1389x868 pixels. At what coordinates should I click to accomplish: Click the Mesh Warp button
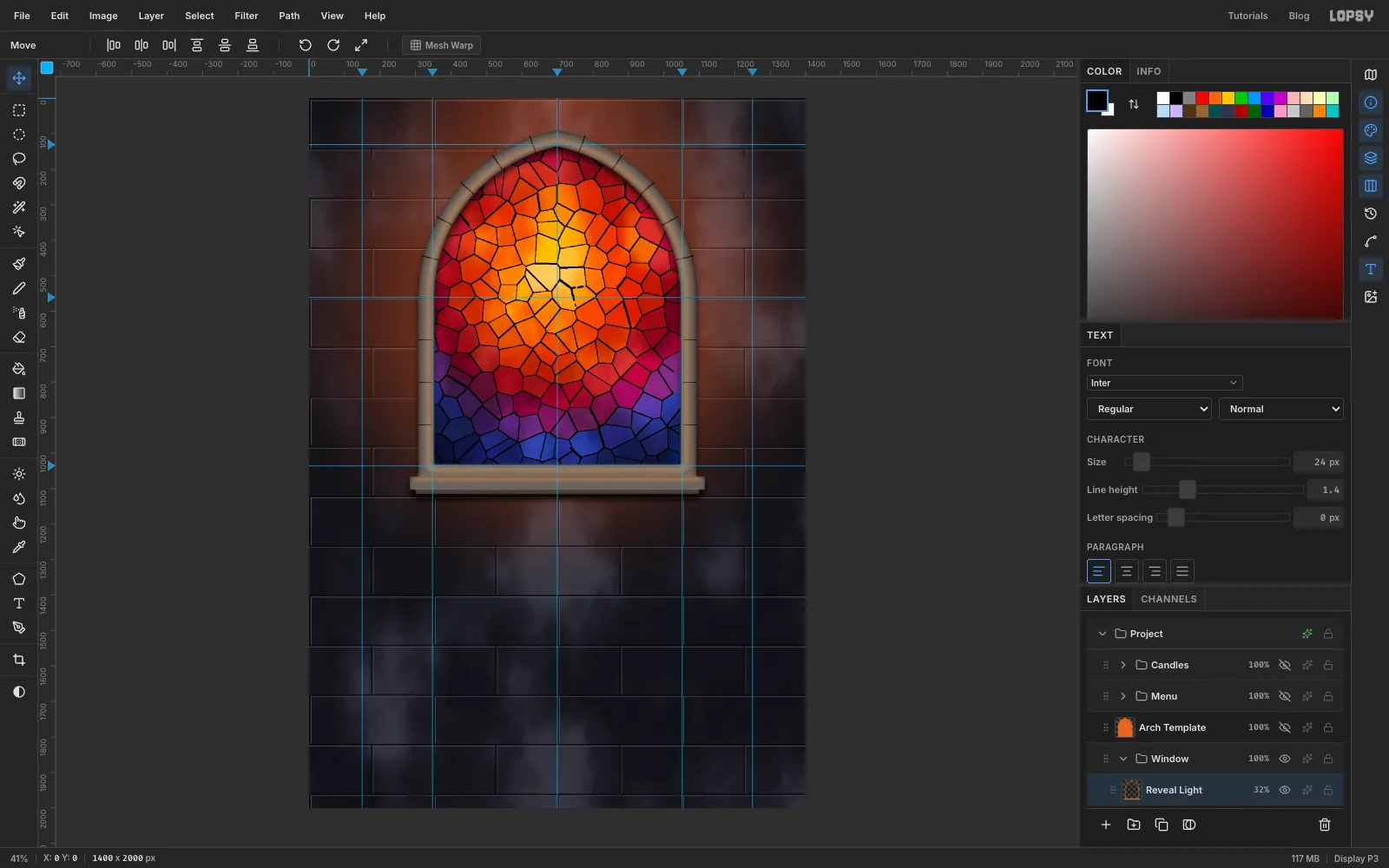click(x=441, y=45)
